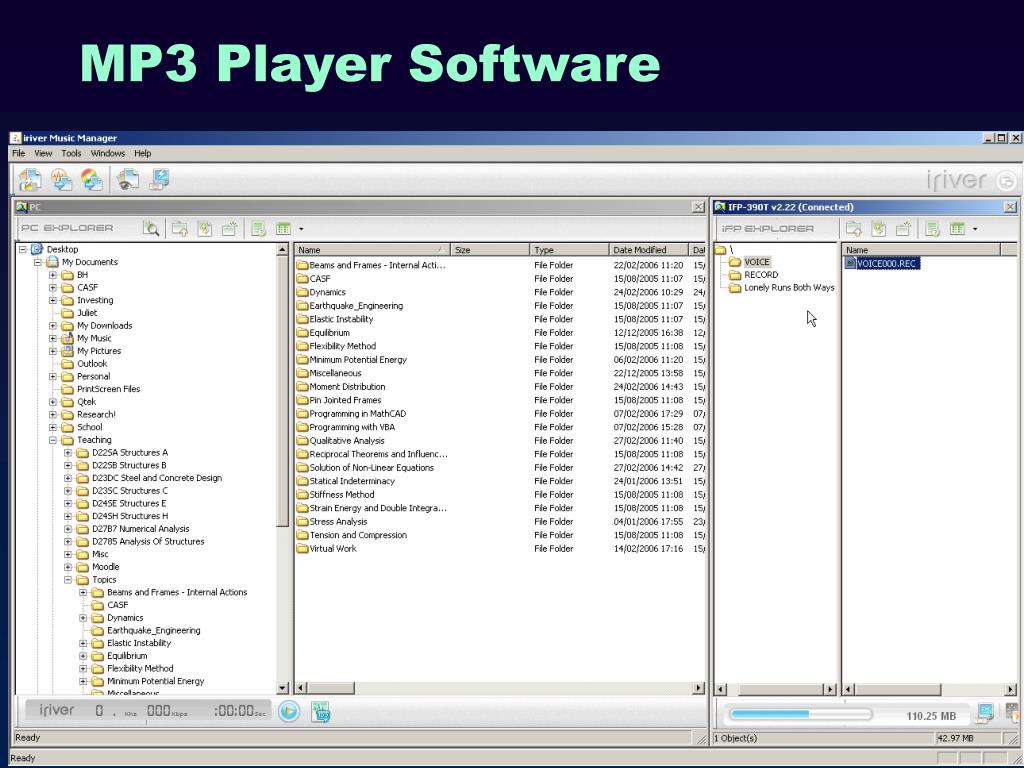Click the right arrow of PC file list scrollbar
The height and width of the screenshot is (768, 1024).
pyautogui.click(x=699, y=688)
